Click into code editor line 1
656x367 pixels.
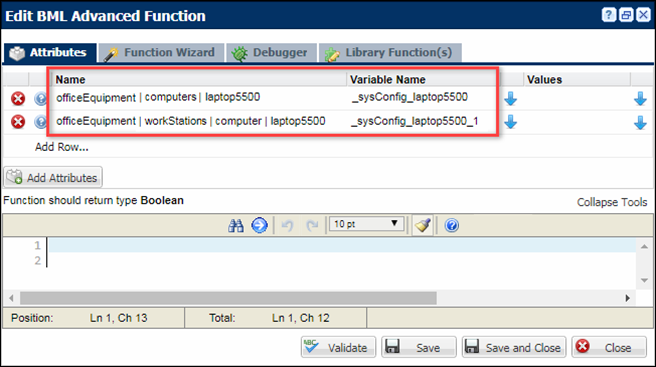pos(342,245)
